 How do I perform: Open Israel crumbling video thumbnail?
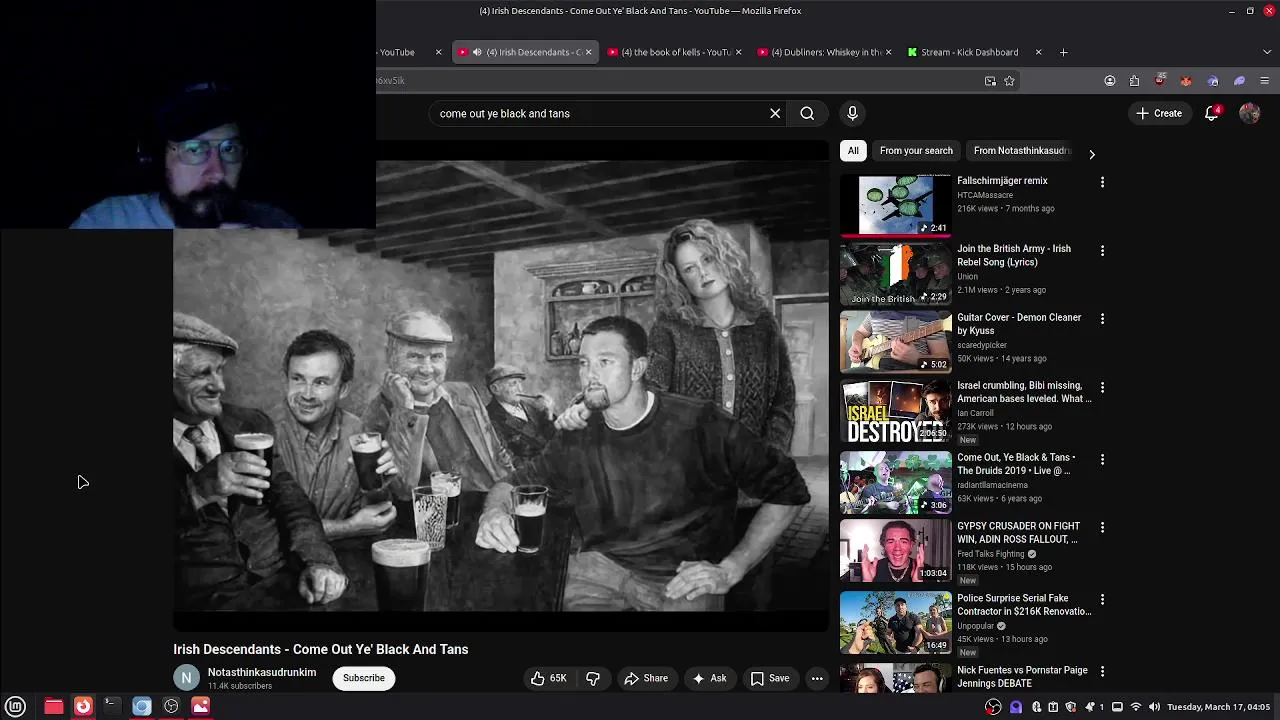[896, 410]
